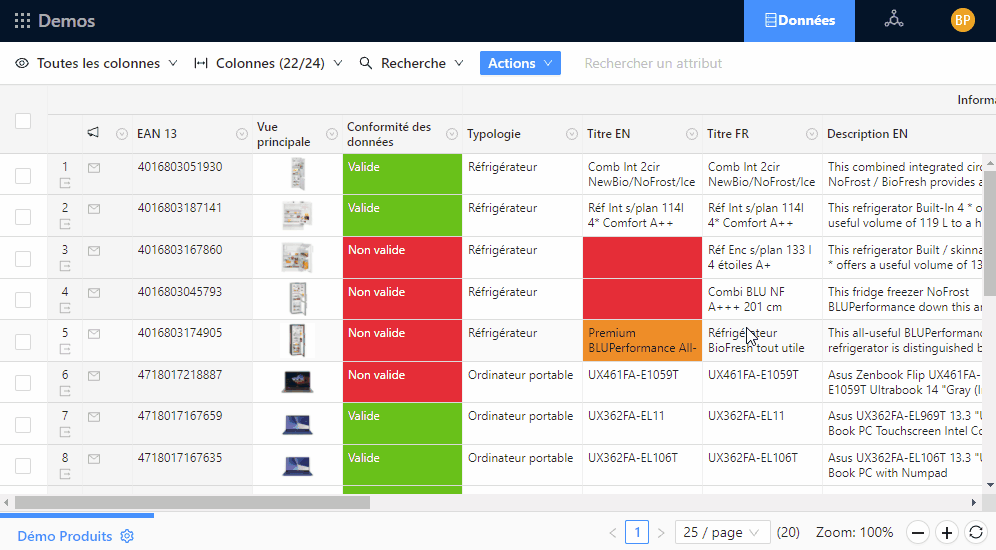996x550 pixels.
Task: Tick the select-all checkbox in header
Action: [23, 121]
